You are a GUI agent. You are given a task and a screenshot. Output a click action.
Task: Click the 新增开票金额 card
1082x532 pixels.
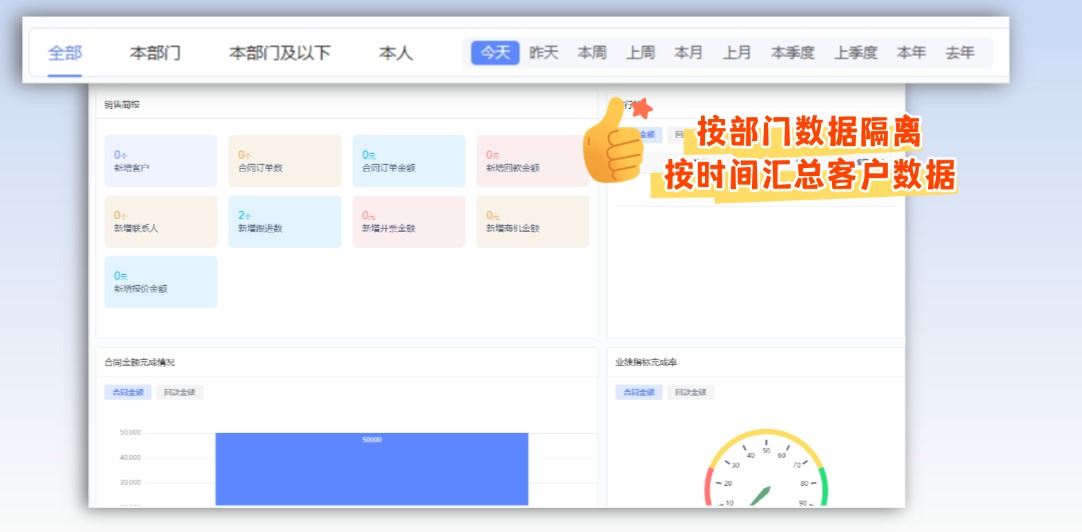pos(409,221)
